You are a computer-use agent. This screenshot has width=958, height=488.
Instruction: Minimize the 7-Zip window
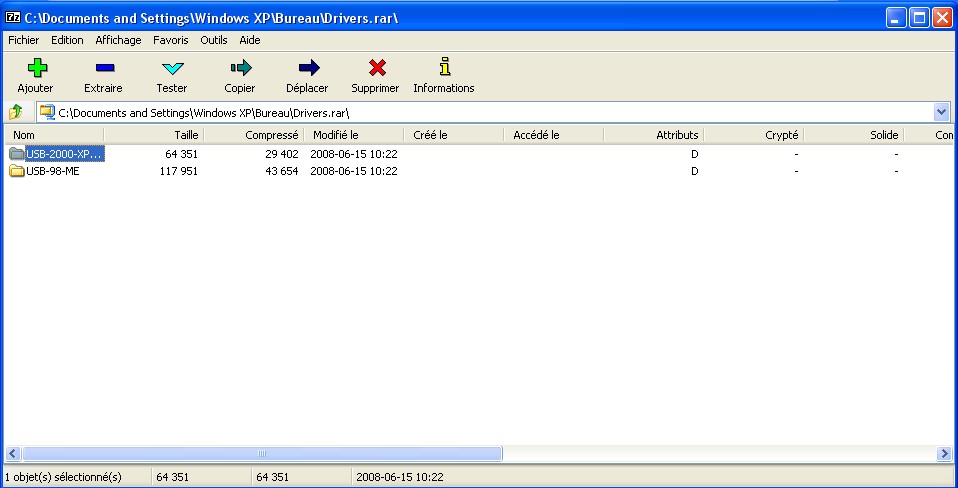pos(896,18)
